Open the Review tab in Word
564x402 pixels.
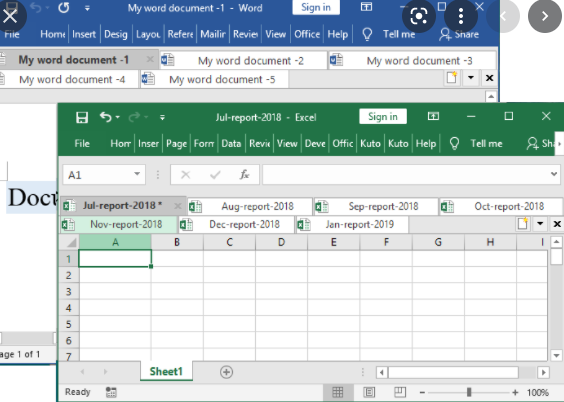(x=245, y=34)
